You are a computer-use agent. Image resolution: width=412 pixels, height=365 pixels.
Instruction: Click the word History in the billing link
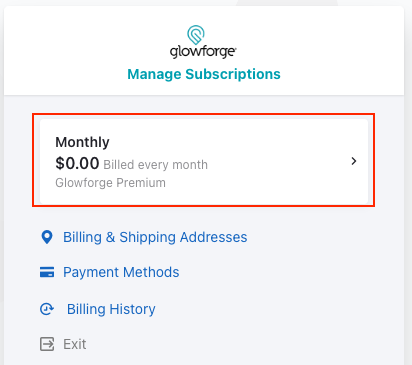coord(133,309)
